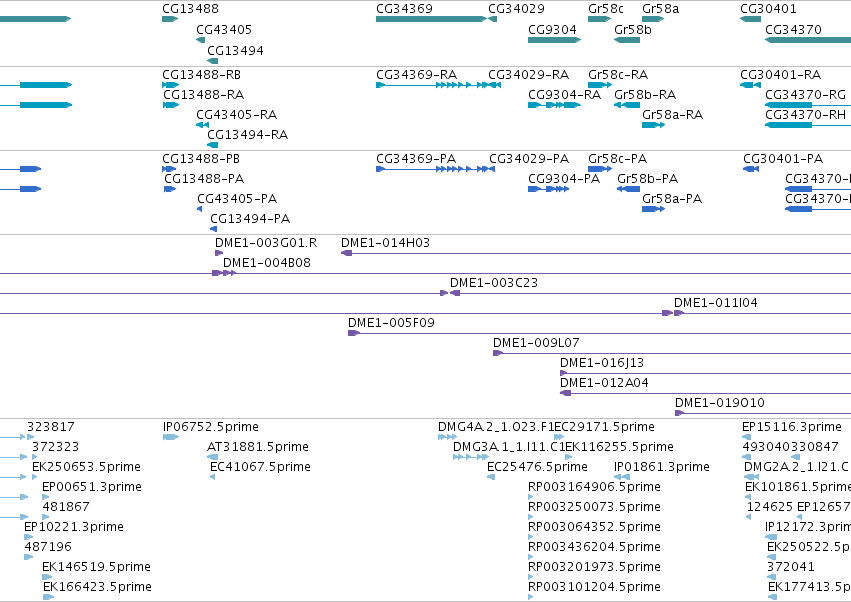Click transcript CG13494-RA

point(247,135)
